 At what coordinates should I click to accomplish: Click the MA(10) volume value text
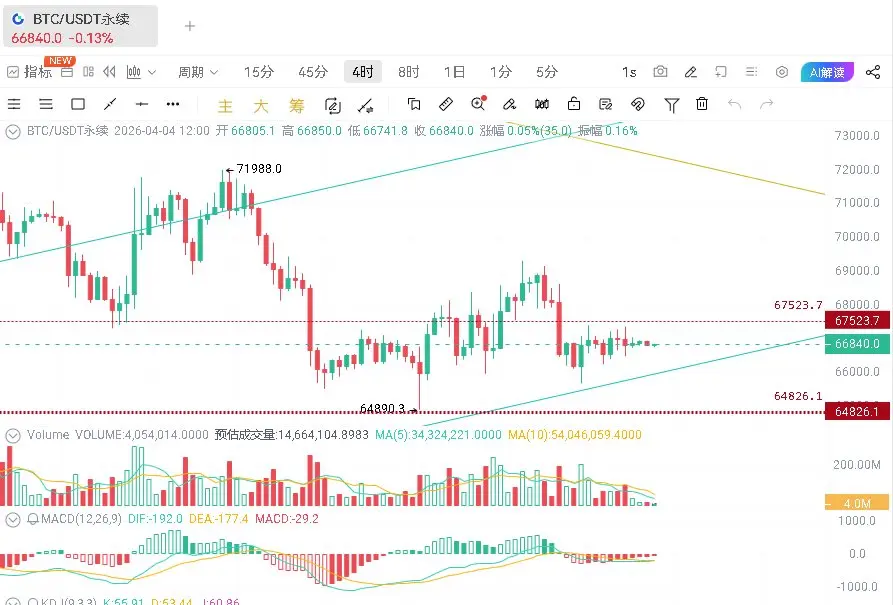click(x=575, y=435)
